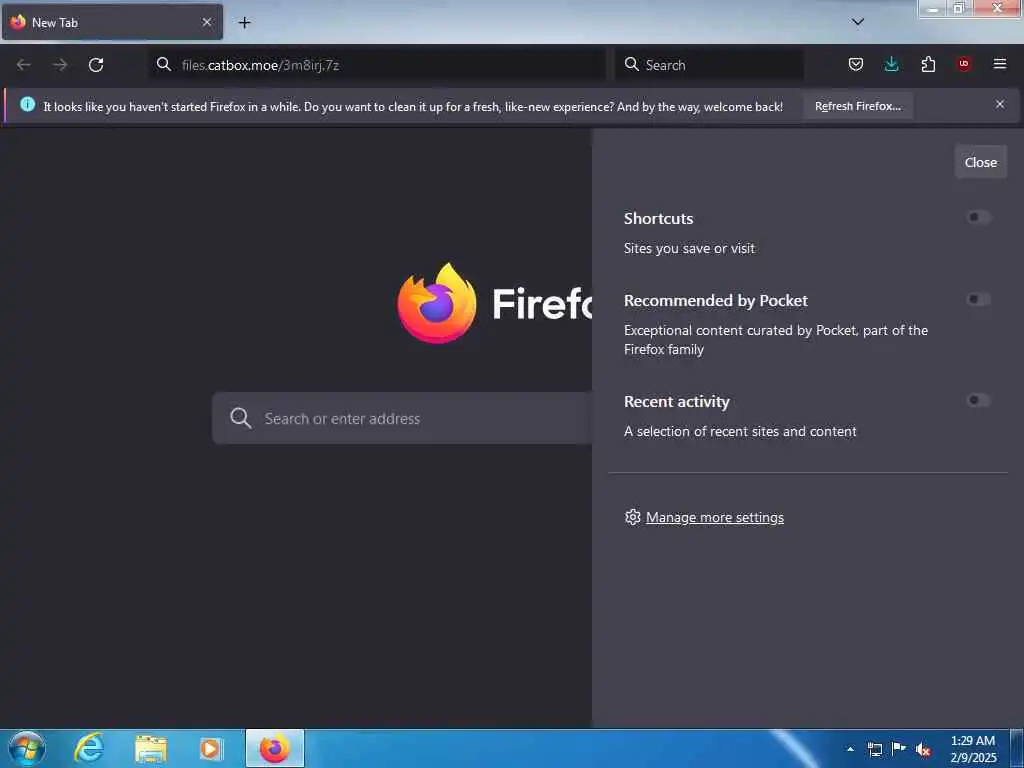Viewport: 1024px width, 768px height.
Task: Reload the page with the refresh icon
Action: [x=96, y=65]
